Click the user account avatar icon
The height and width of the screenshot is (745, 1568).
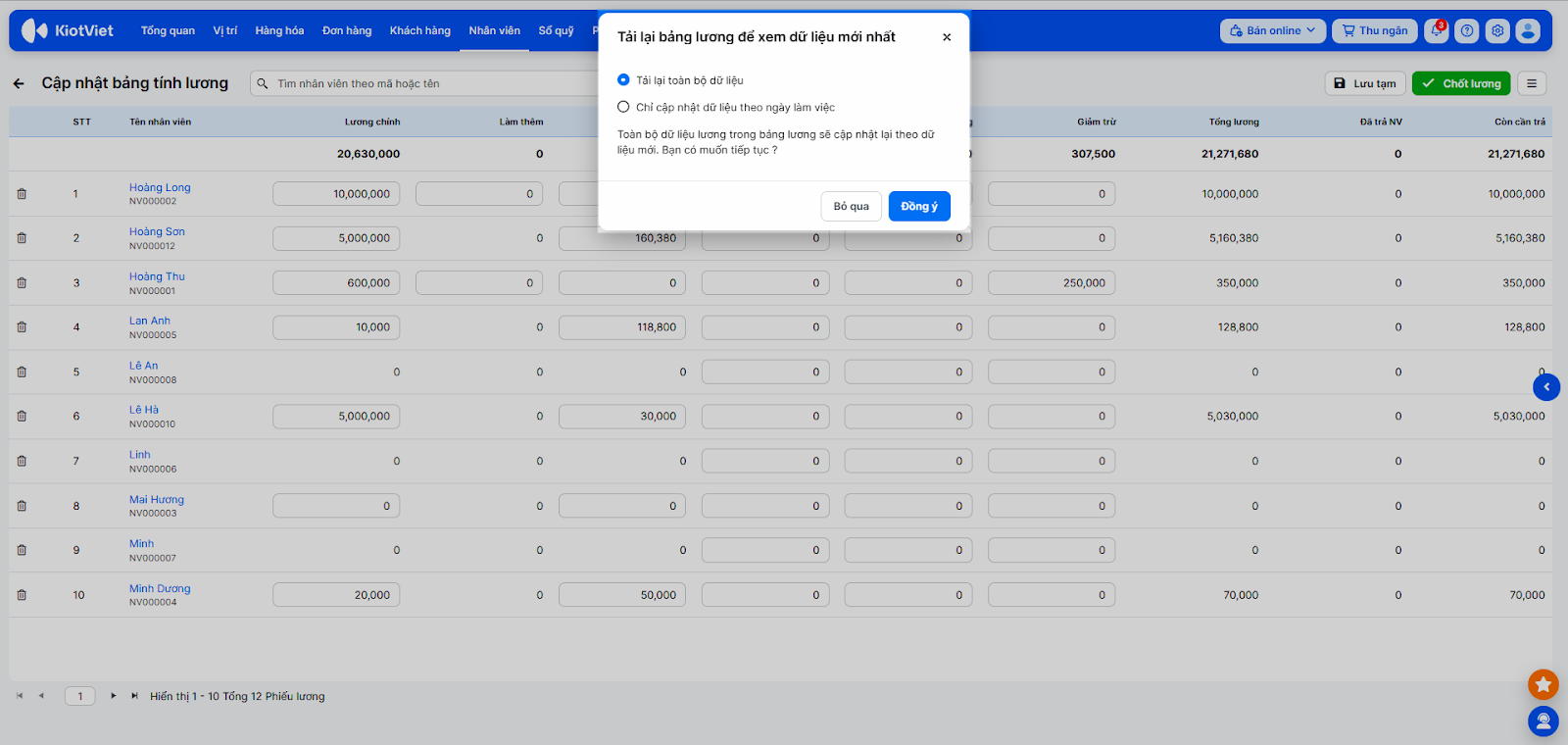1528,30
